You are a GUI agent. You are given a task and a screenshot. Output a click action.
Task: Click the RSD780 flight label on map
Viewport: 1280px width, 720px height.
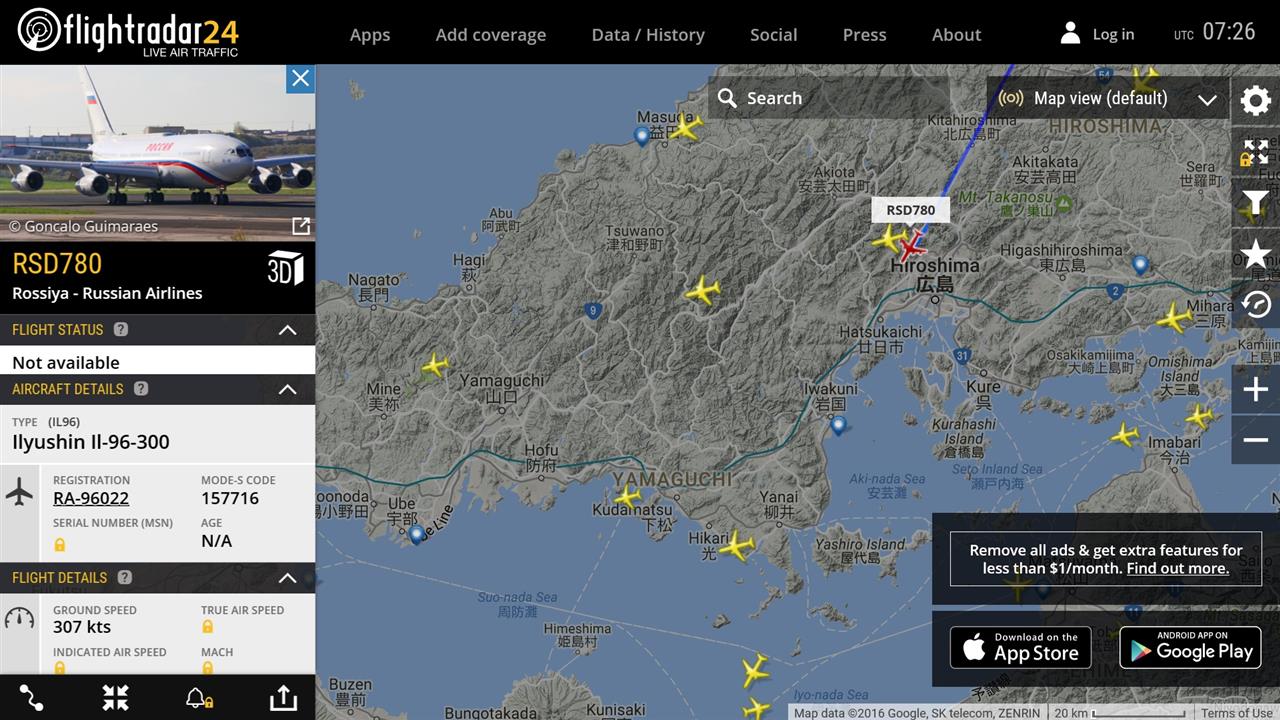coord(911,210)
